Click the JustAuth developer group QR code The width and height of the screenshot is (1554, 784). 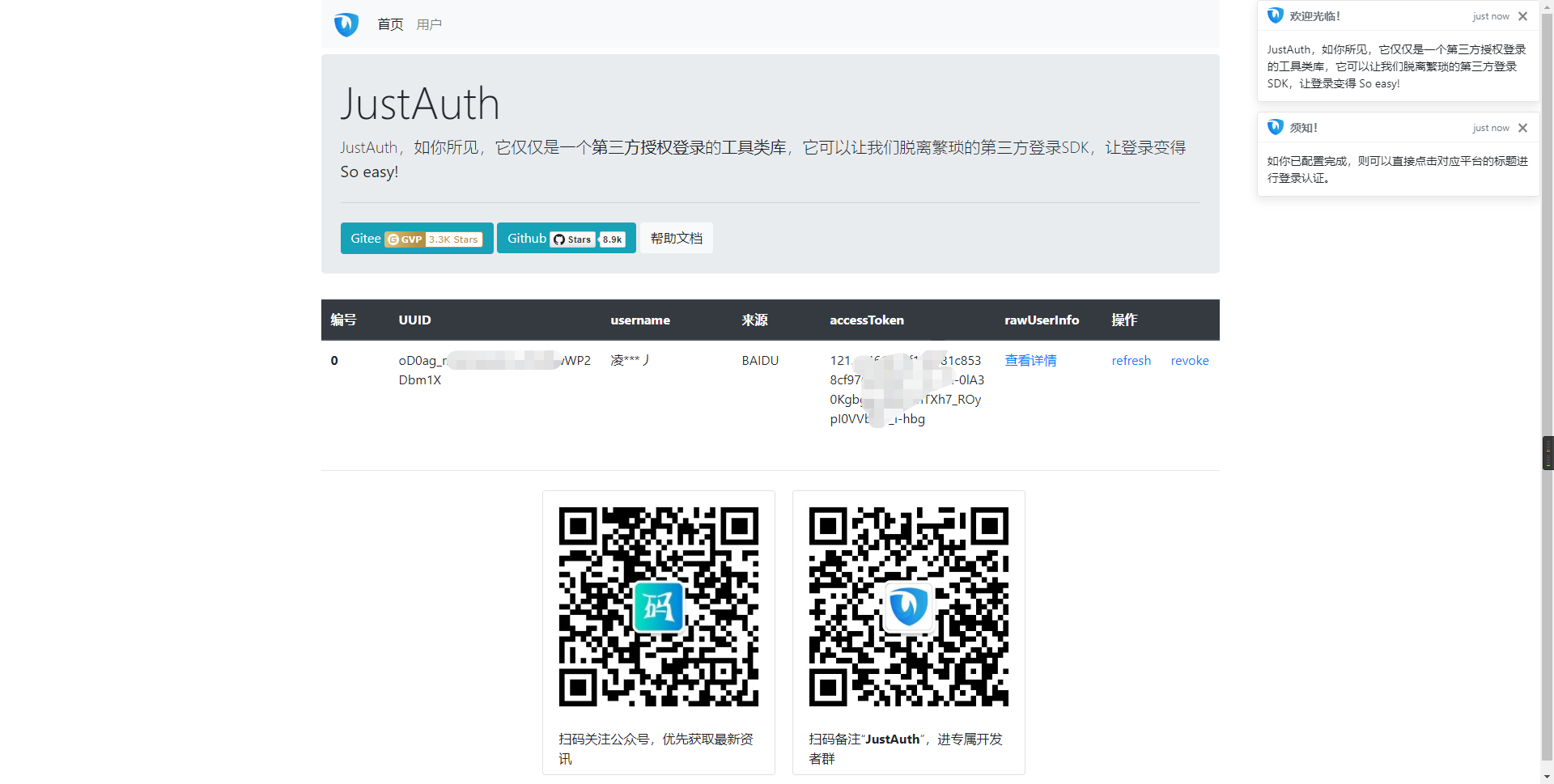click(x=909, y=607)
